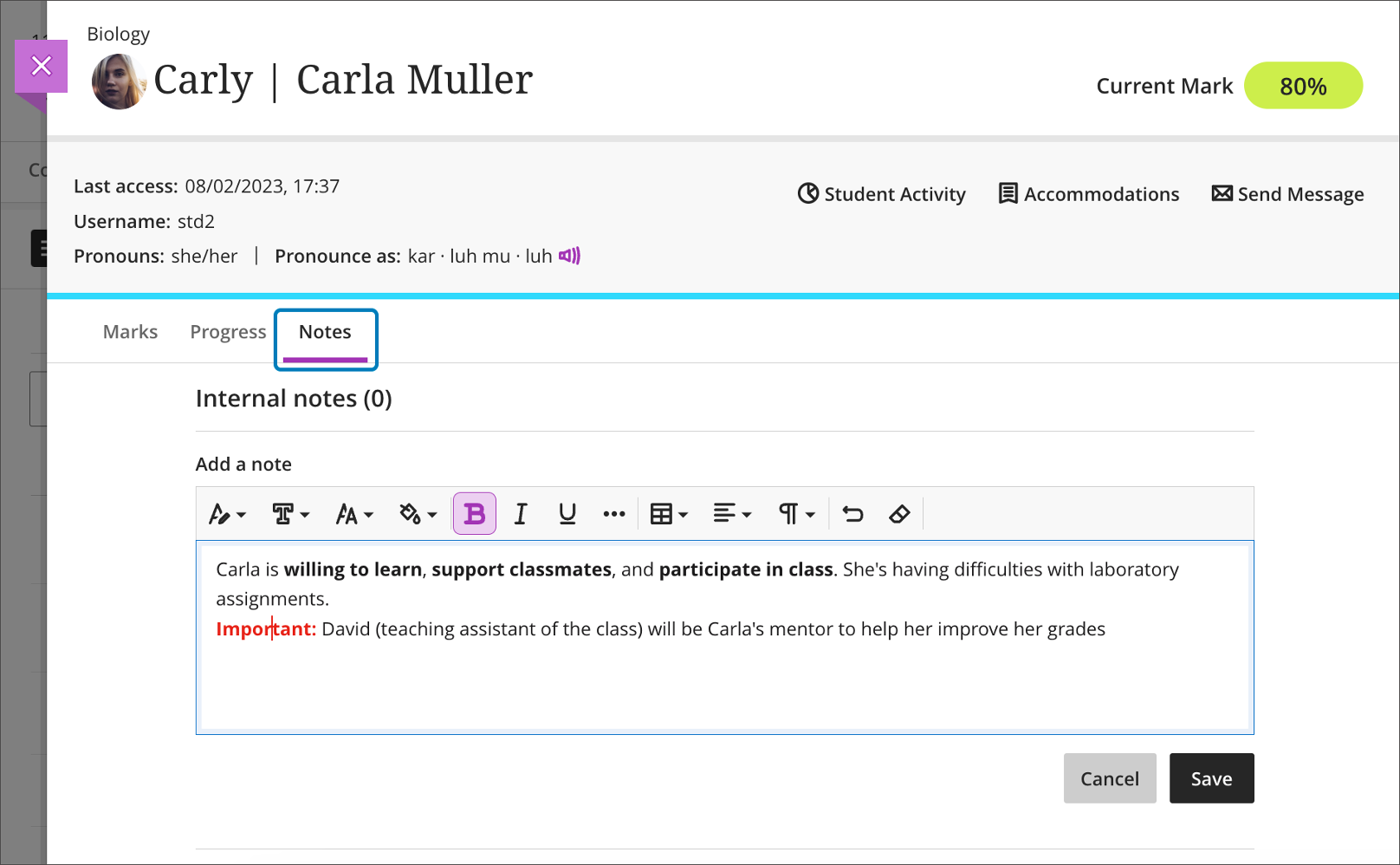This screenshot has height=865, width=1400.
Task: Click the paragraph formatting icon
Action: pyautogui.click(x=796, y=514)
